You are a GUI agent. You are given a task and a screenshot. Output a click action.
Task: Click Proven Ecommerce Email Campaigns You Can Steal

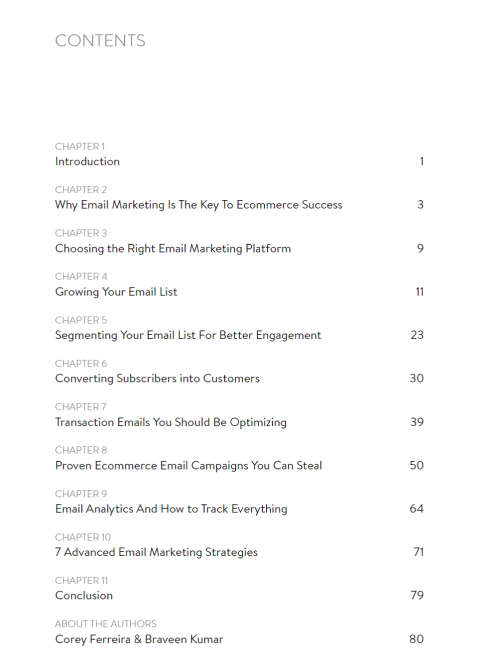click(189, 466)
